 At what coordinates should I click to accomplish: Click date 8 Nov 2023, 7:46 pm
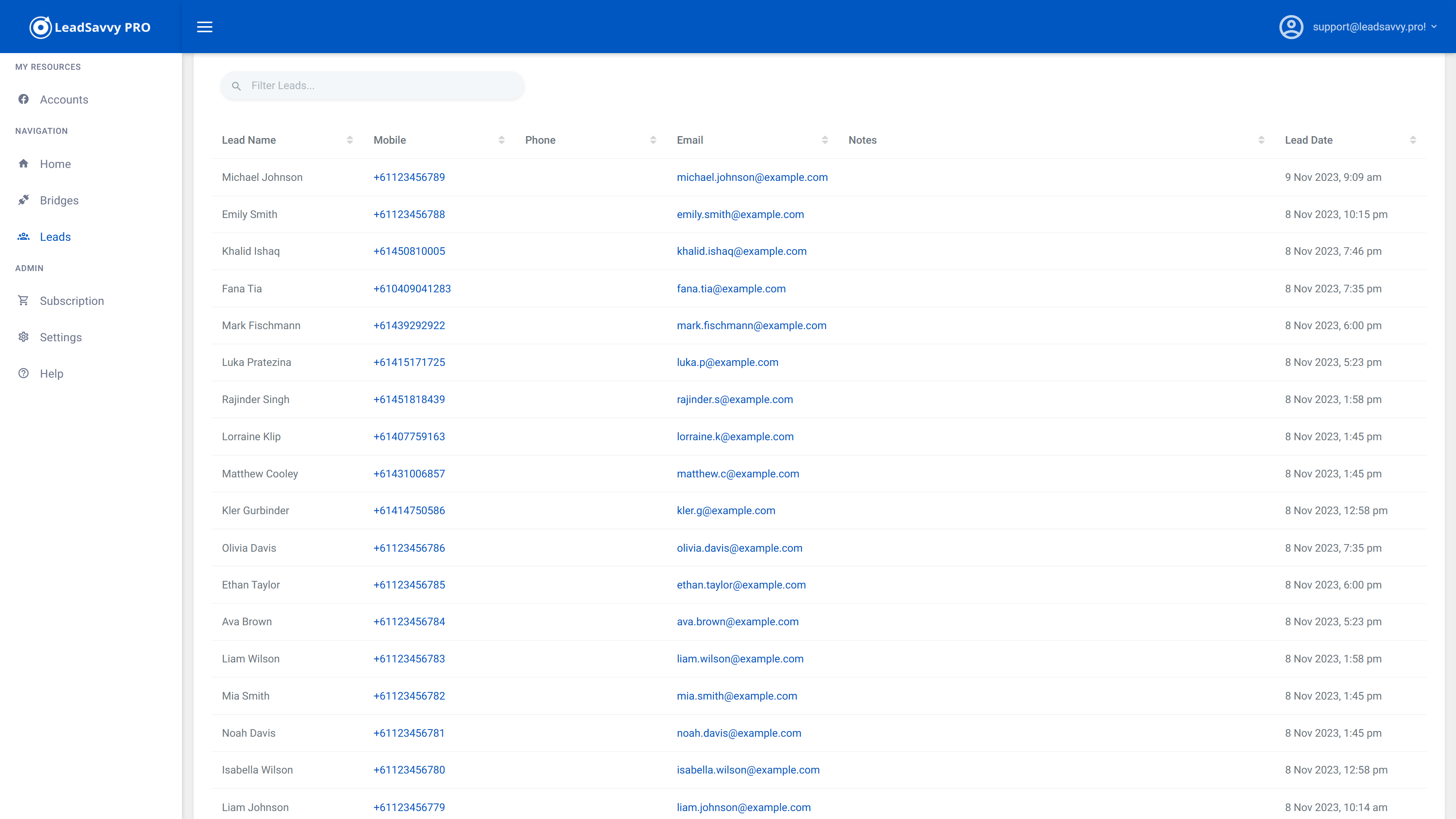click(1334, 251)
